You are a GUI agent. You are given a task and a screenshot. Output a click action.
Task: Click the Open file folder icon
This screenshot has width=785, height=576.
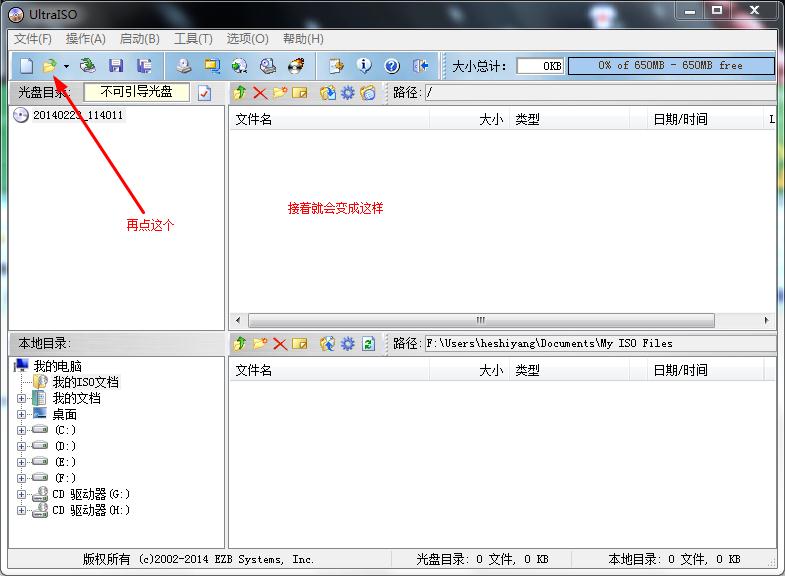pos(49,66)
